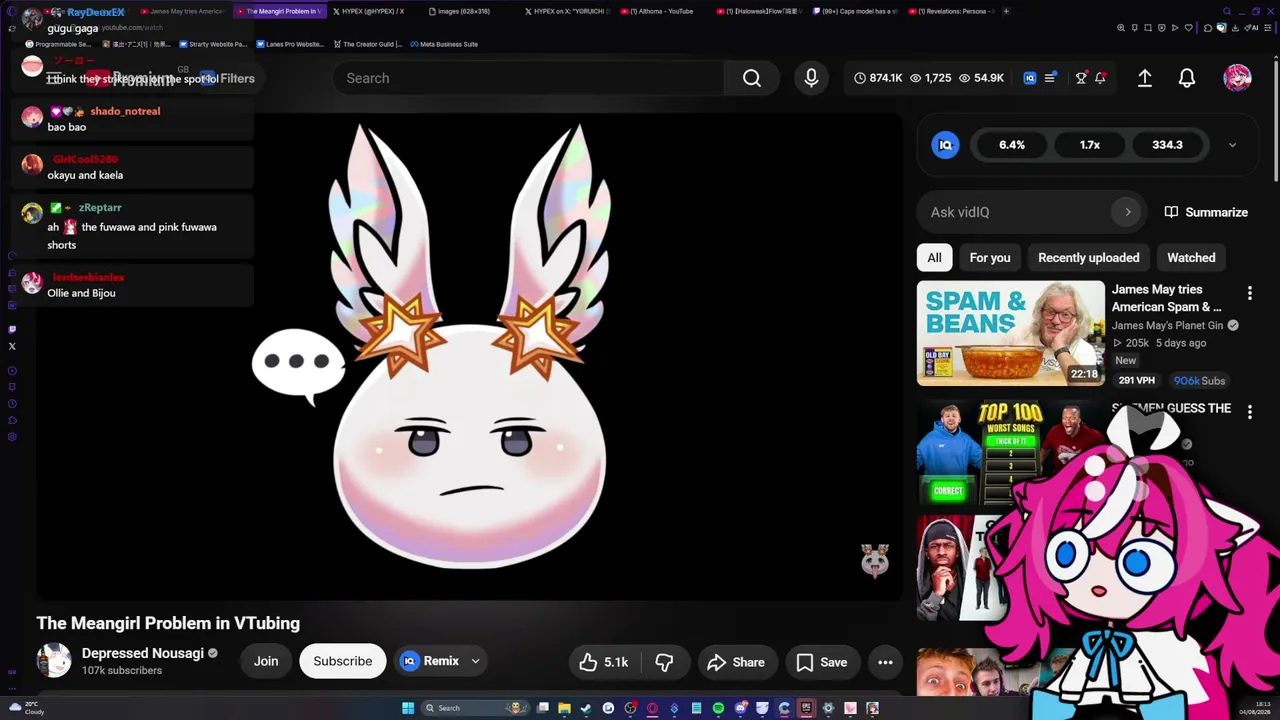This screenshot has width=1280, height=720.
Task: Open the vidIQ list menu icon
Action: (1050, 78)
